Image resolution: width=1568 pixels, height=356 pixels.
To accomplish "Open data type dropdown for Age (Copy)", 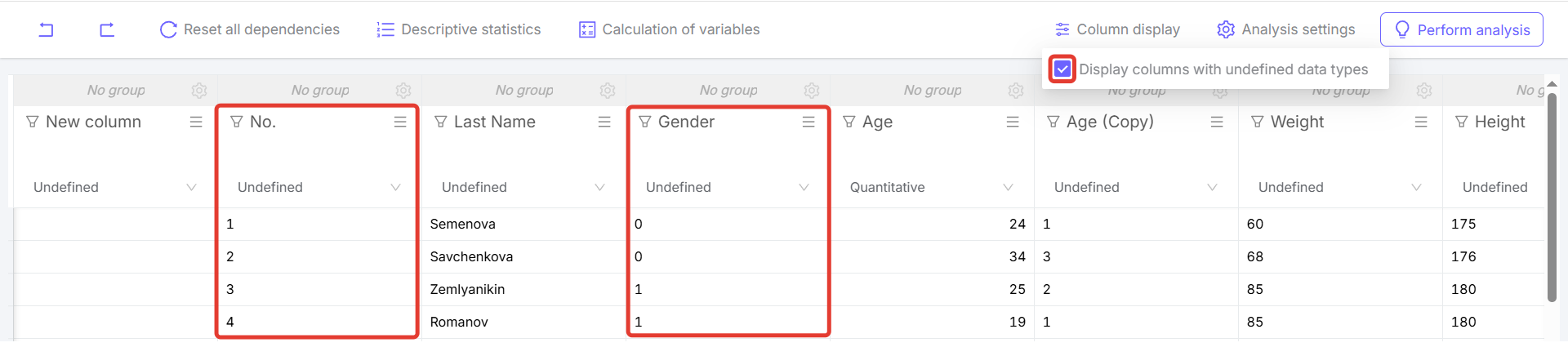I will click(1212, 187).
